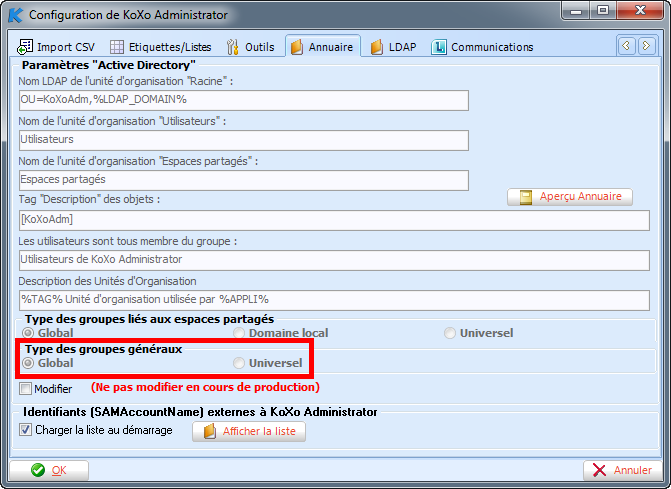The height and width of the screenshot is (489, 671).
Task: Open the Import CSV tab
Action: point(56,47)
